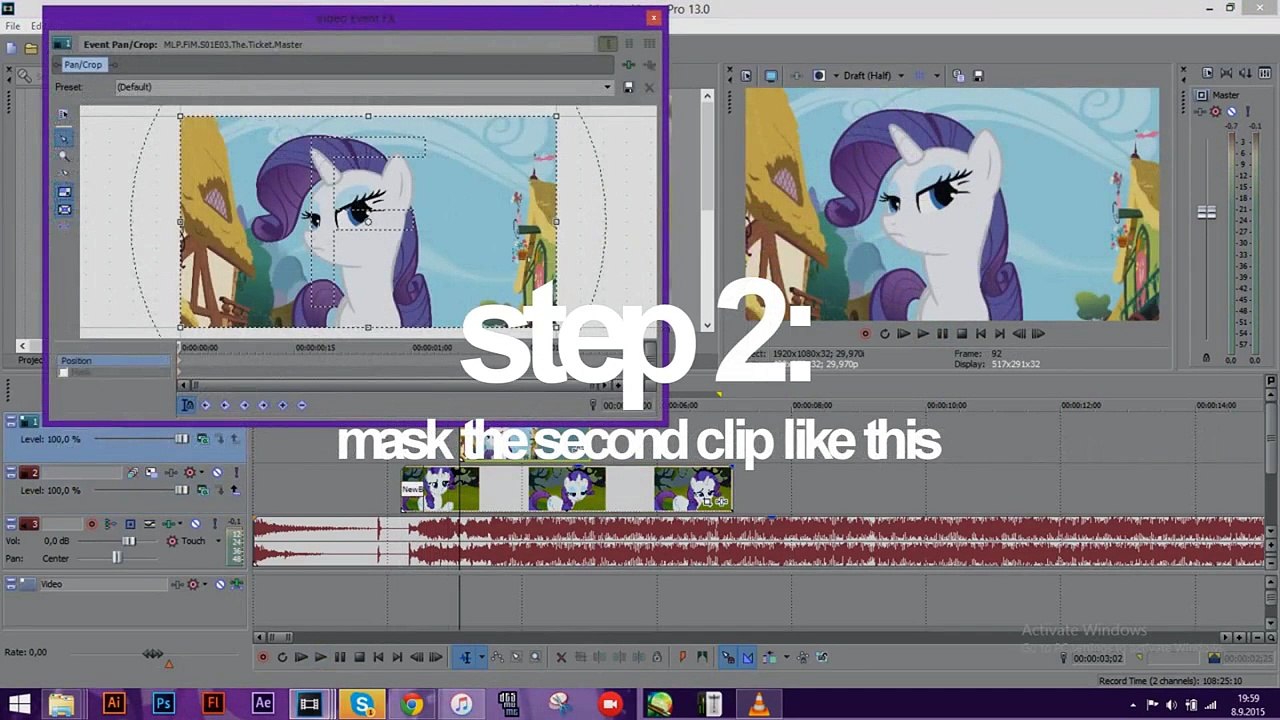This screenshot has height=720, width=1280.
Task: Adjust track 3 Pan slider
Action: [116, 558]
